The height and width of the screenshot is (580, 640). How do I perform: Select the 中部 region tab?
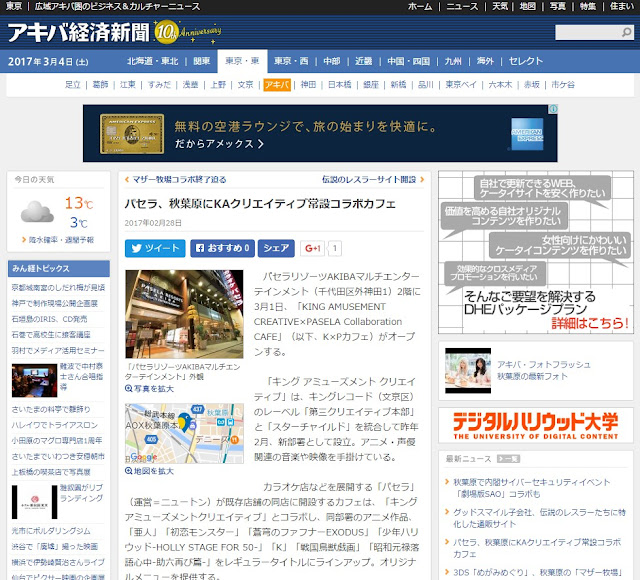(331, 61)
